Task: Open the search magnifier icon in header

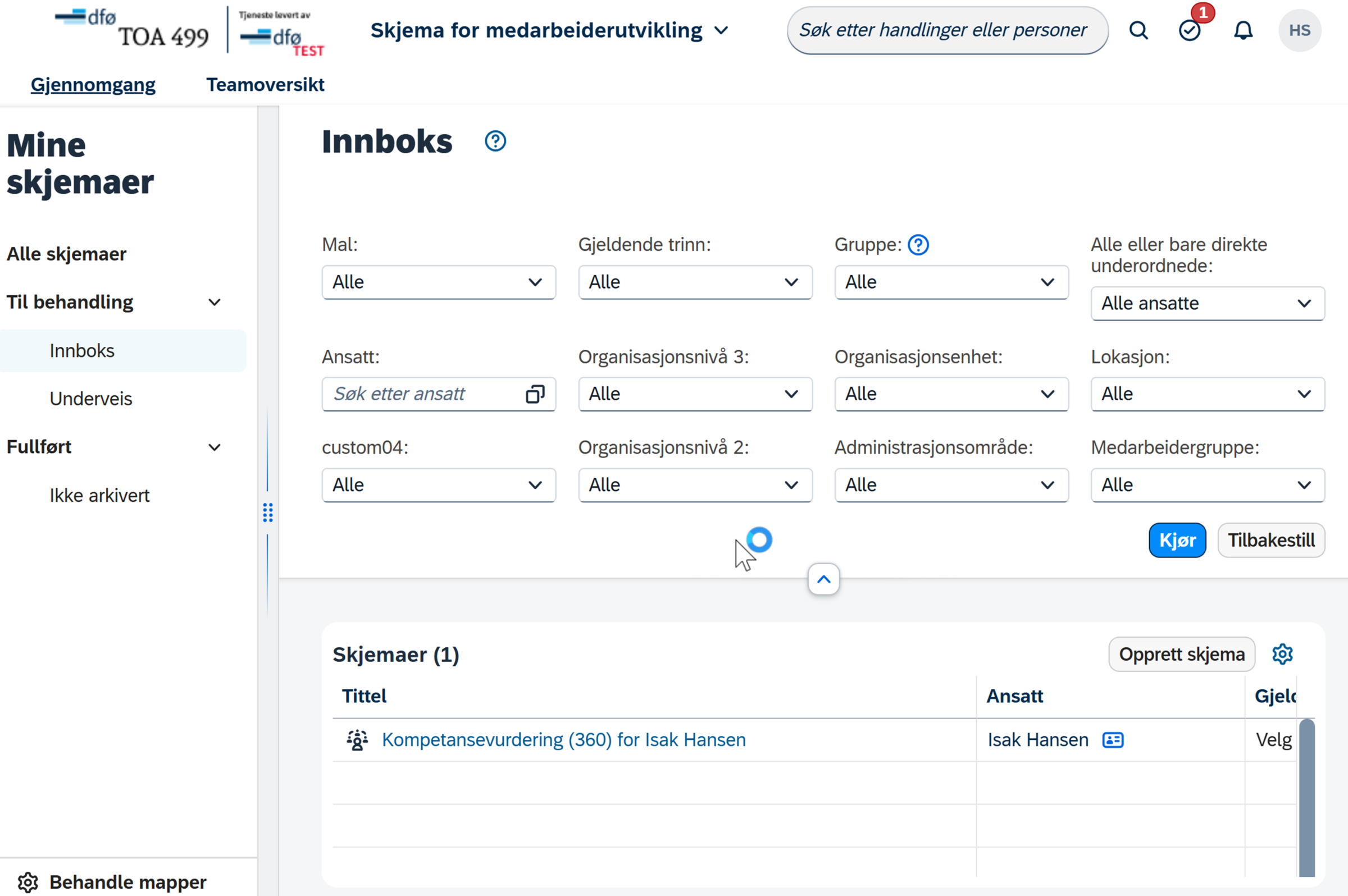Action: [1138, 30]
